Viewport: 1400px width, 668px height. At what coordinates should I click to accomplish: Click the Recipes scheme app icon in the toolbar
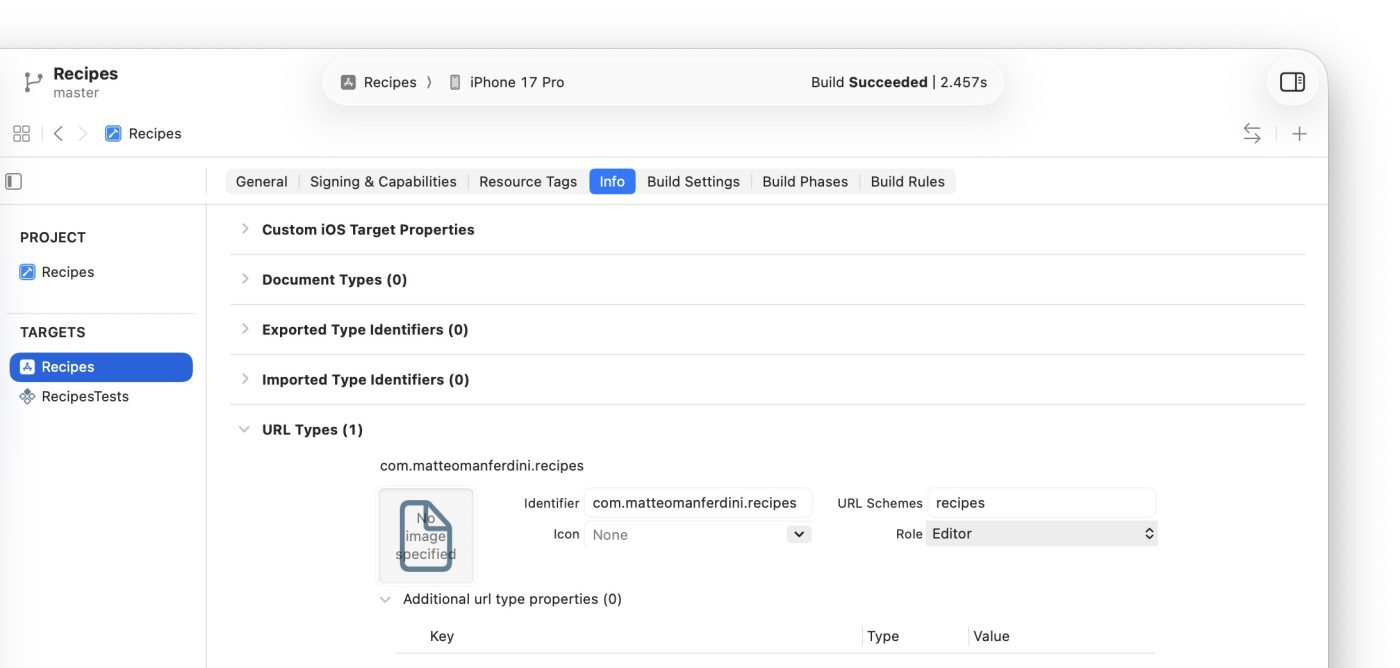[348, 82]
